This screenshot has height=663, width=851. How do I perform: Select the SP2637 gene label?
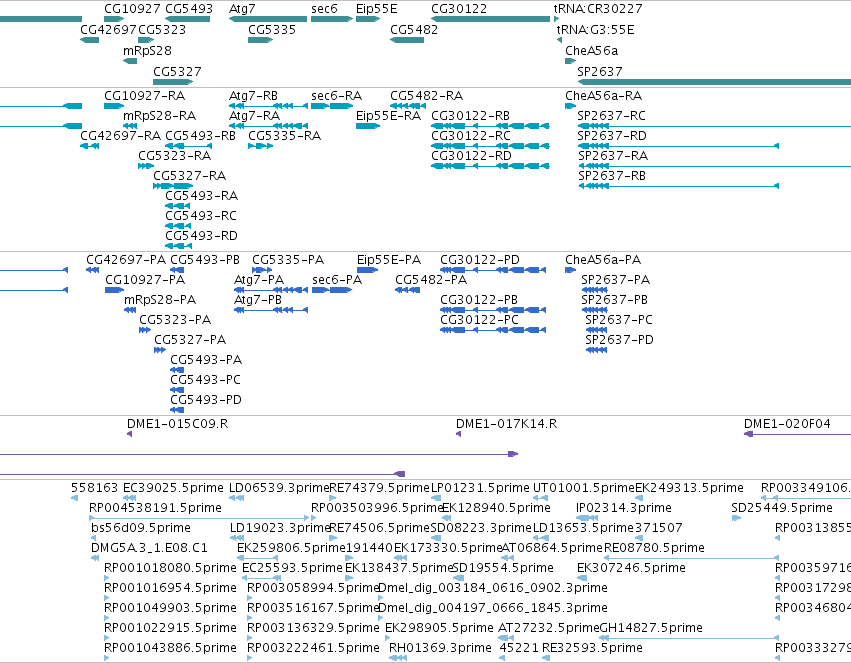600,72
